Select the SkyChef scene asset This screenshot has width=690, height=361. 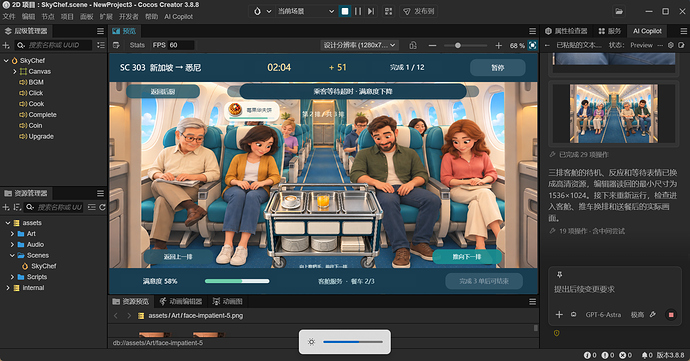click(44, 266)
